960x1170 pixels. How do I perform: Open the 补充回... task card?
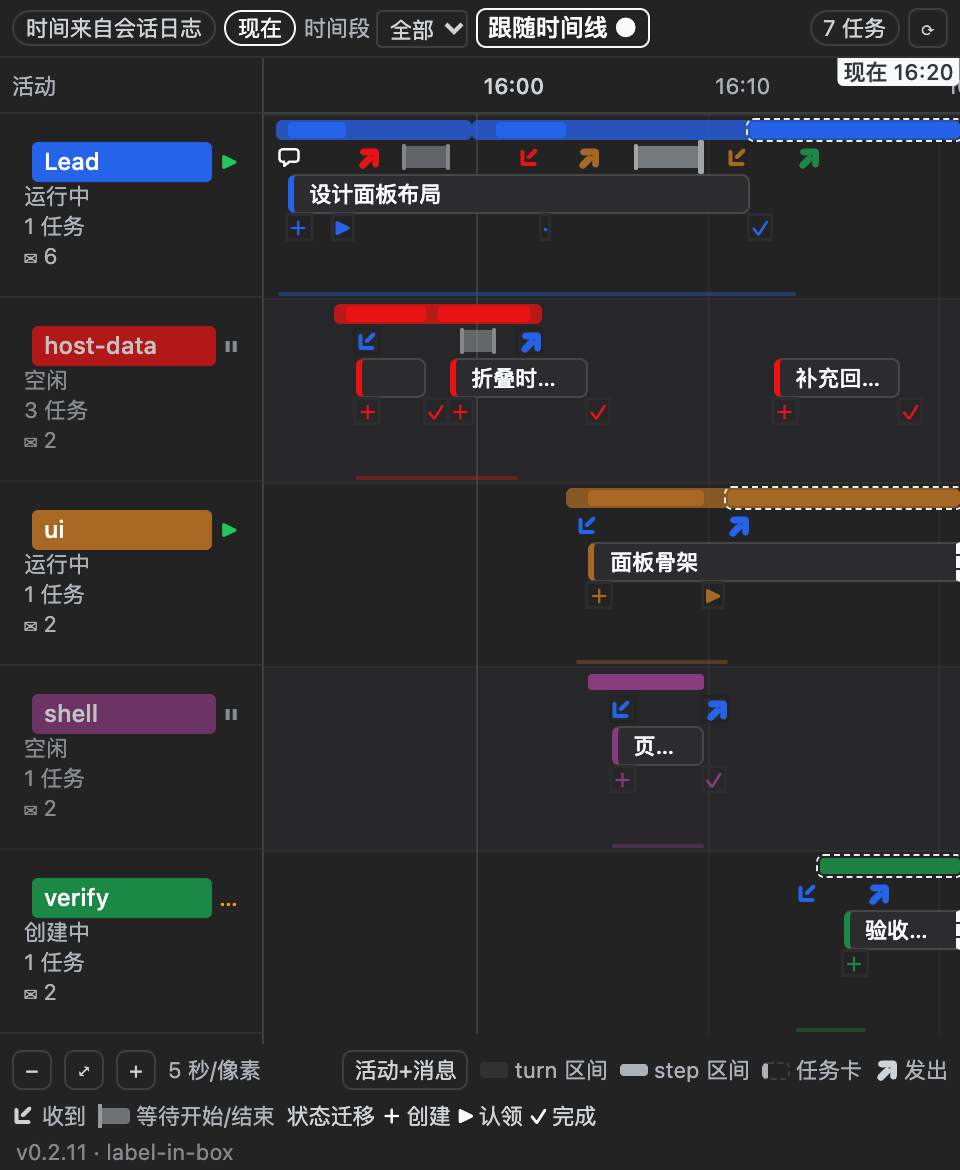point(836,378)
